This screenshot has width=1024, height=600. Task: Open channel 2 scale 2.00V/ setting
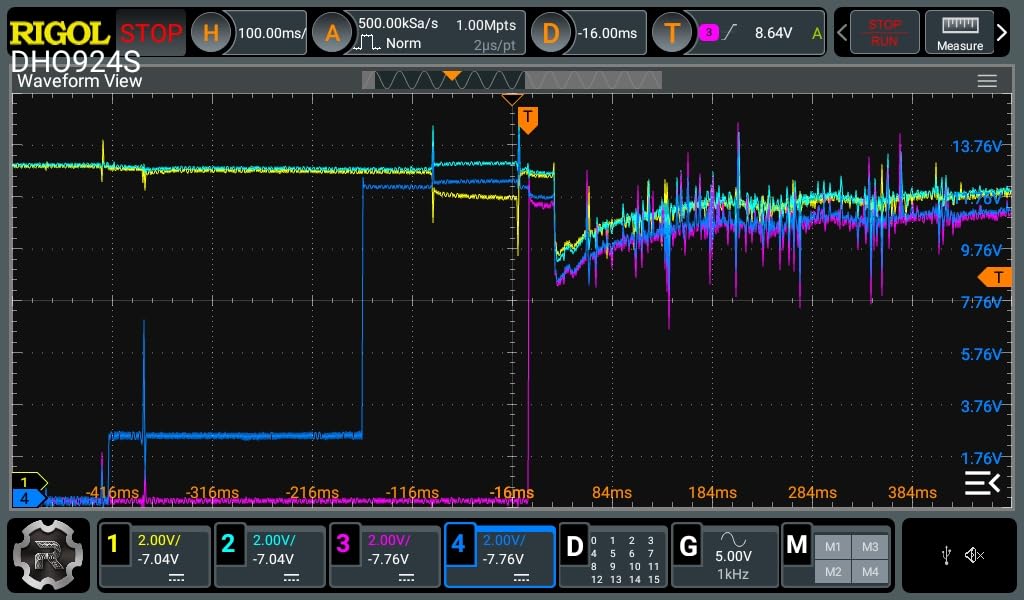click(274, 541)
